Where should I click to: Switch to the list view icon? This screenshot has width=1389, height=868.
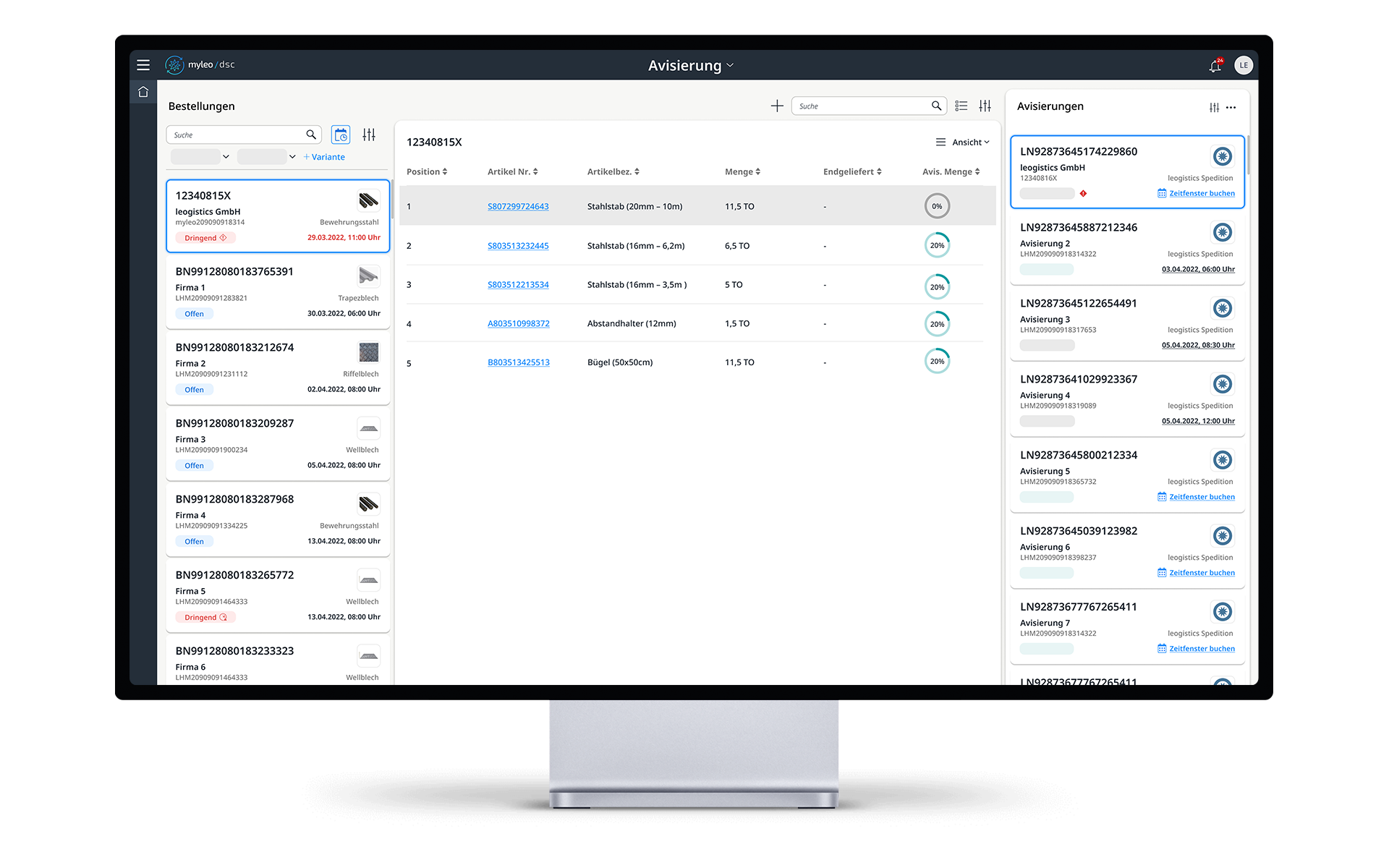pos(961,106)
